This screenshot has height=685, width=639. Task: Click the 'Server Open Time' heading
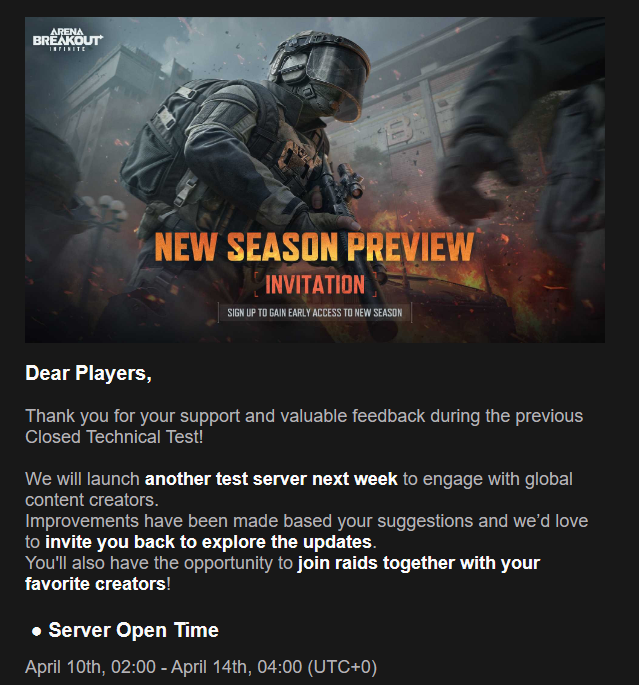[x=134, y=630]
